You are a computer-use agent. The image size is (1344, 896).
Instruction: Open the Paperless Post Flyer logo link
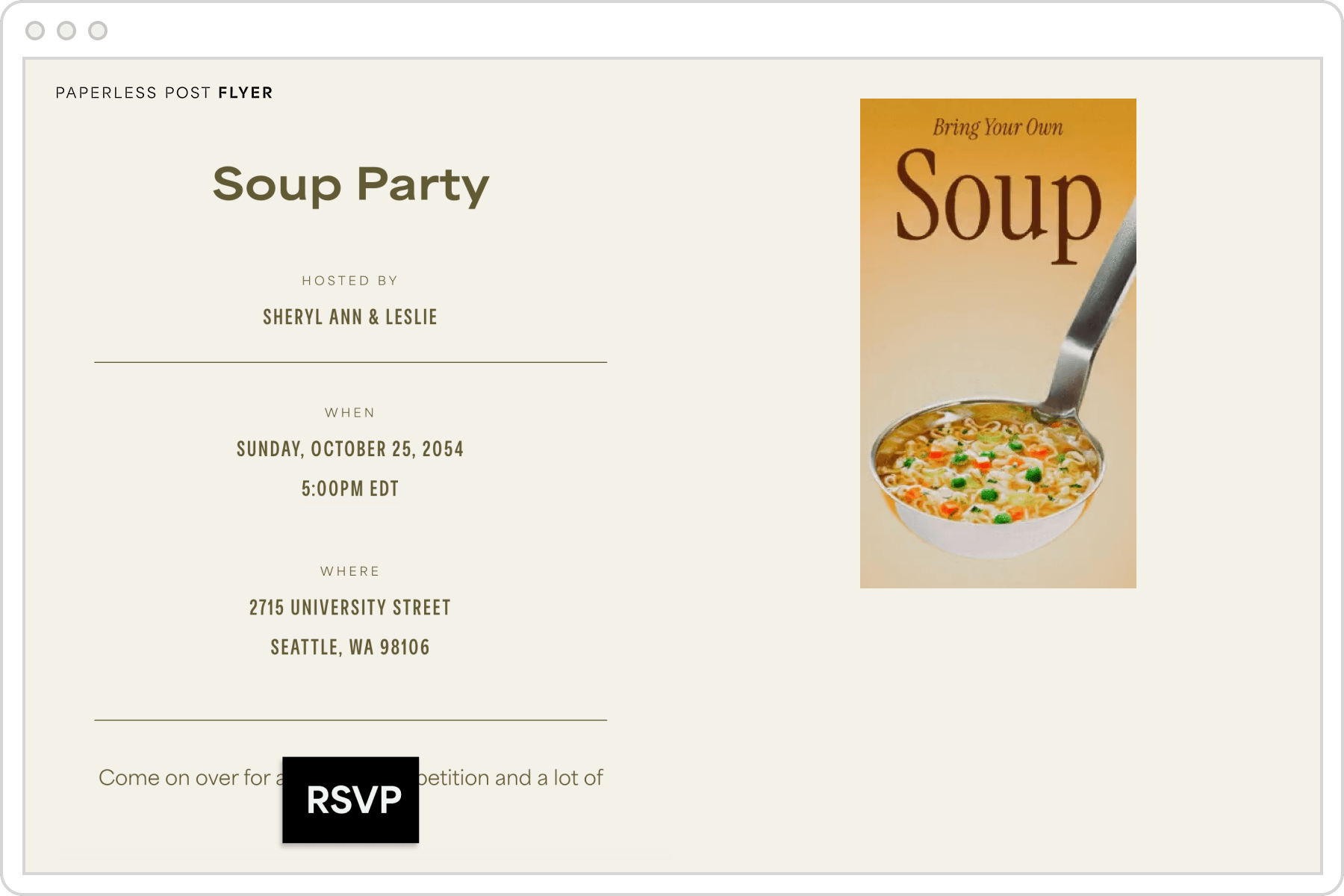(x=164, y=92)
